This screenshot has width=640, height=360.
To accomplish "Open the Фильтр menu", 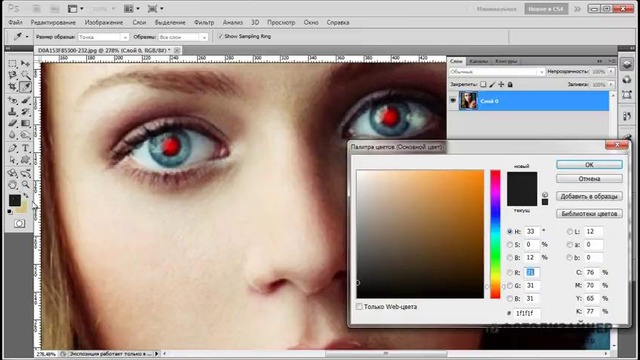I will pos(204,22).
